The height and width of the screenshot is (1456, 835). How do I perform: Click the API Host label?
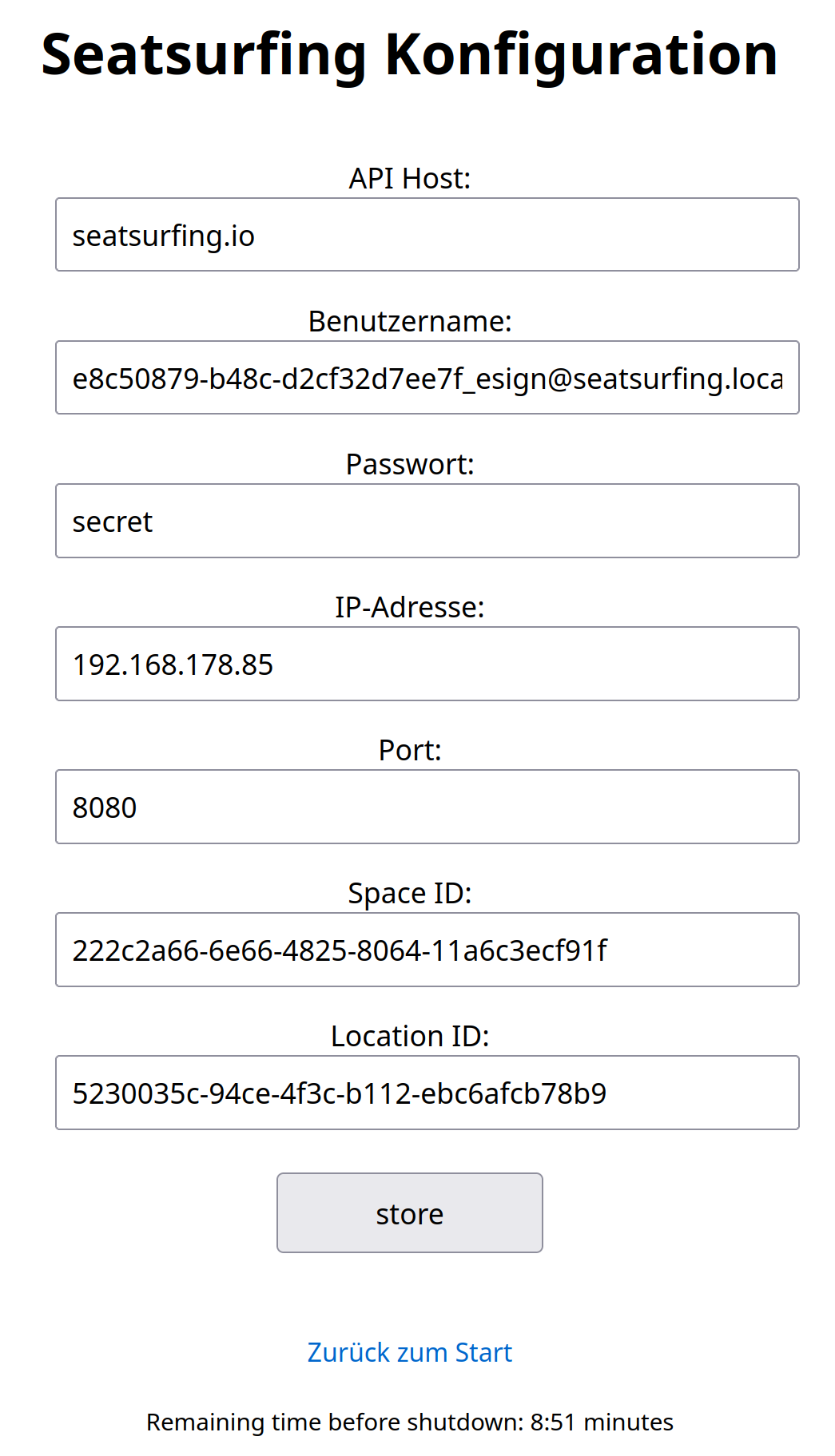click(x=410, y=180)
